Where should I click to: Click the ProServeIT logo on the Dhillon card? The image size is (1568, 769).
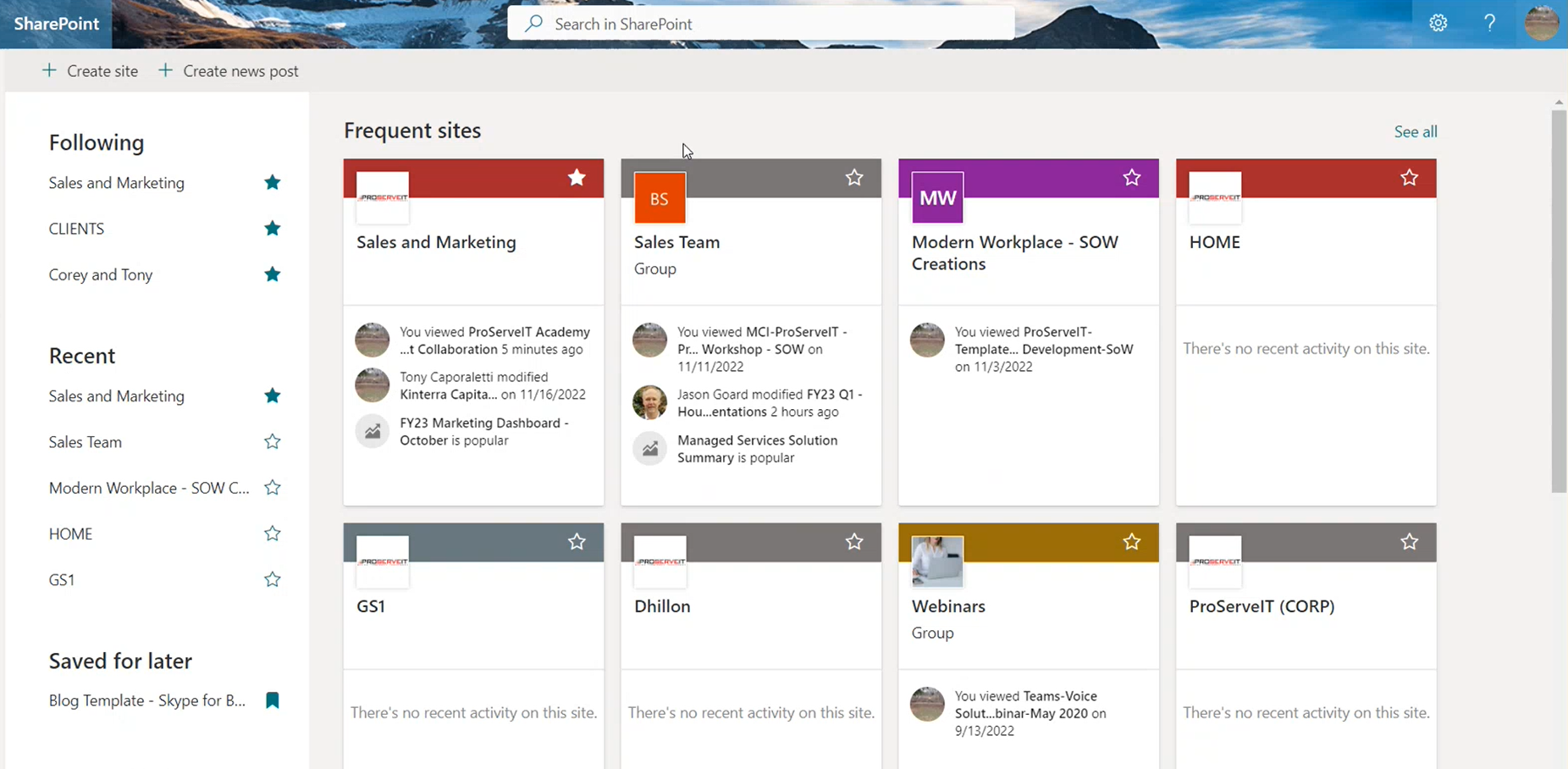[x=660, y=562]
